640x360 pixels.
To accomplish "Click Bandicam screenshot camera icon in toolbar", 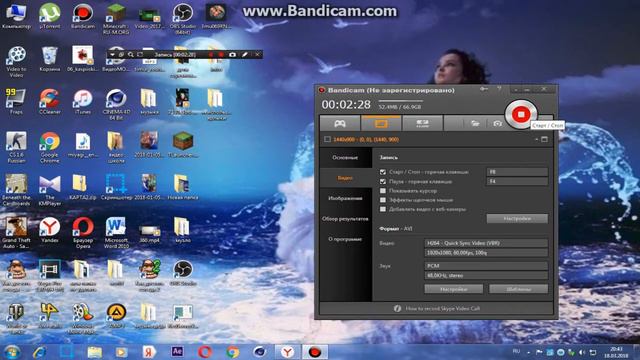I will (497, 123).
